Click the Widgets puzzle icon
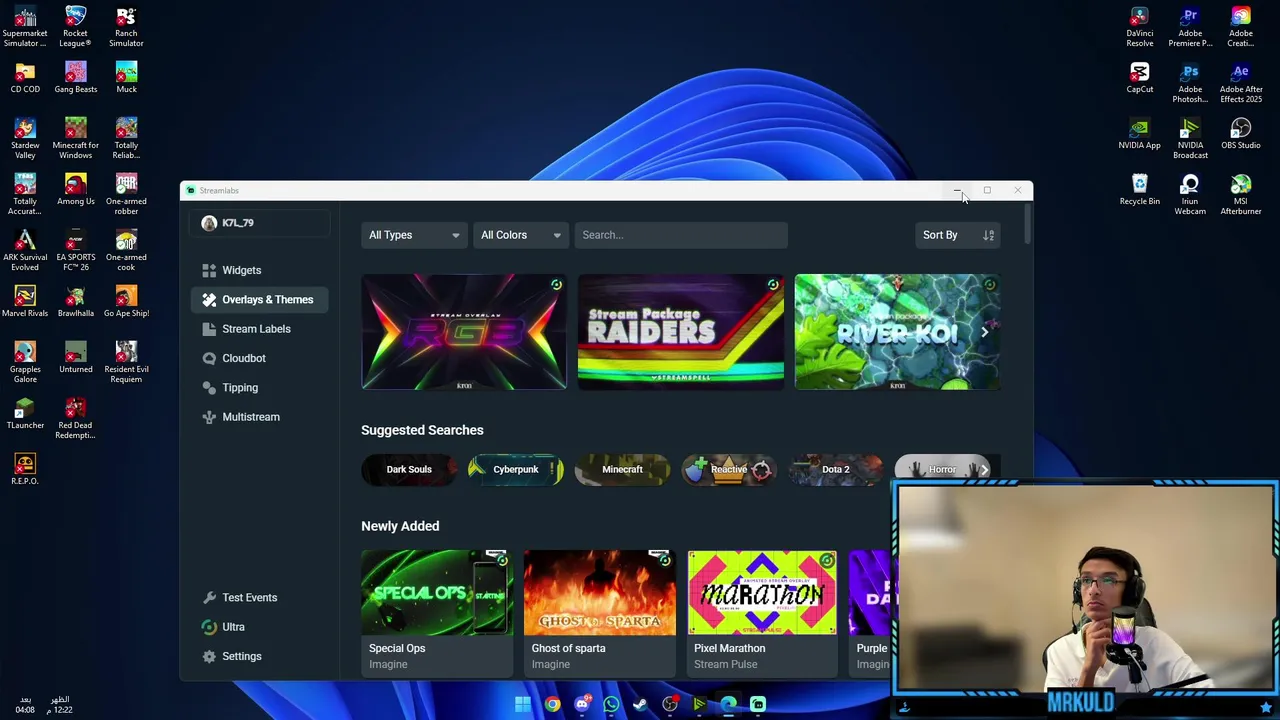1280x720 pixels. click(209, 270)
